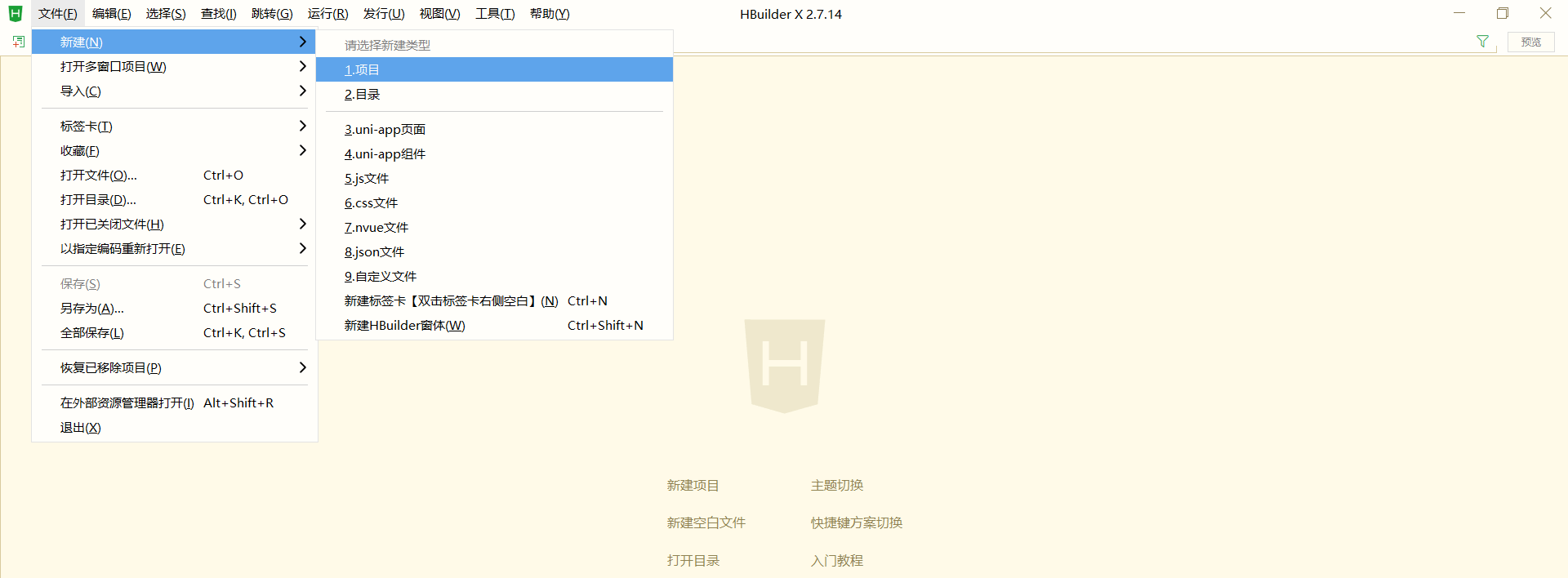Restore down the HBuilder X window

1503,13
